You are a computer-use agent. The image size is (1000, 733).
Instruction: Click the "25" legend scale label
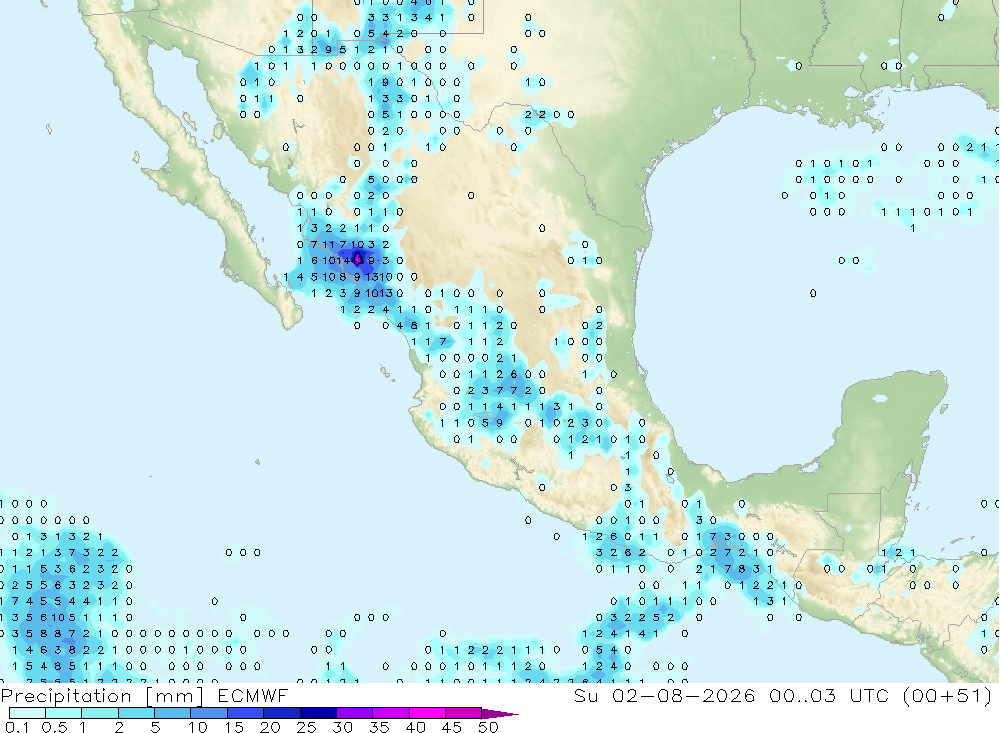(x=306, y=727)
